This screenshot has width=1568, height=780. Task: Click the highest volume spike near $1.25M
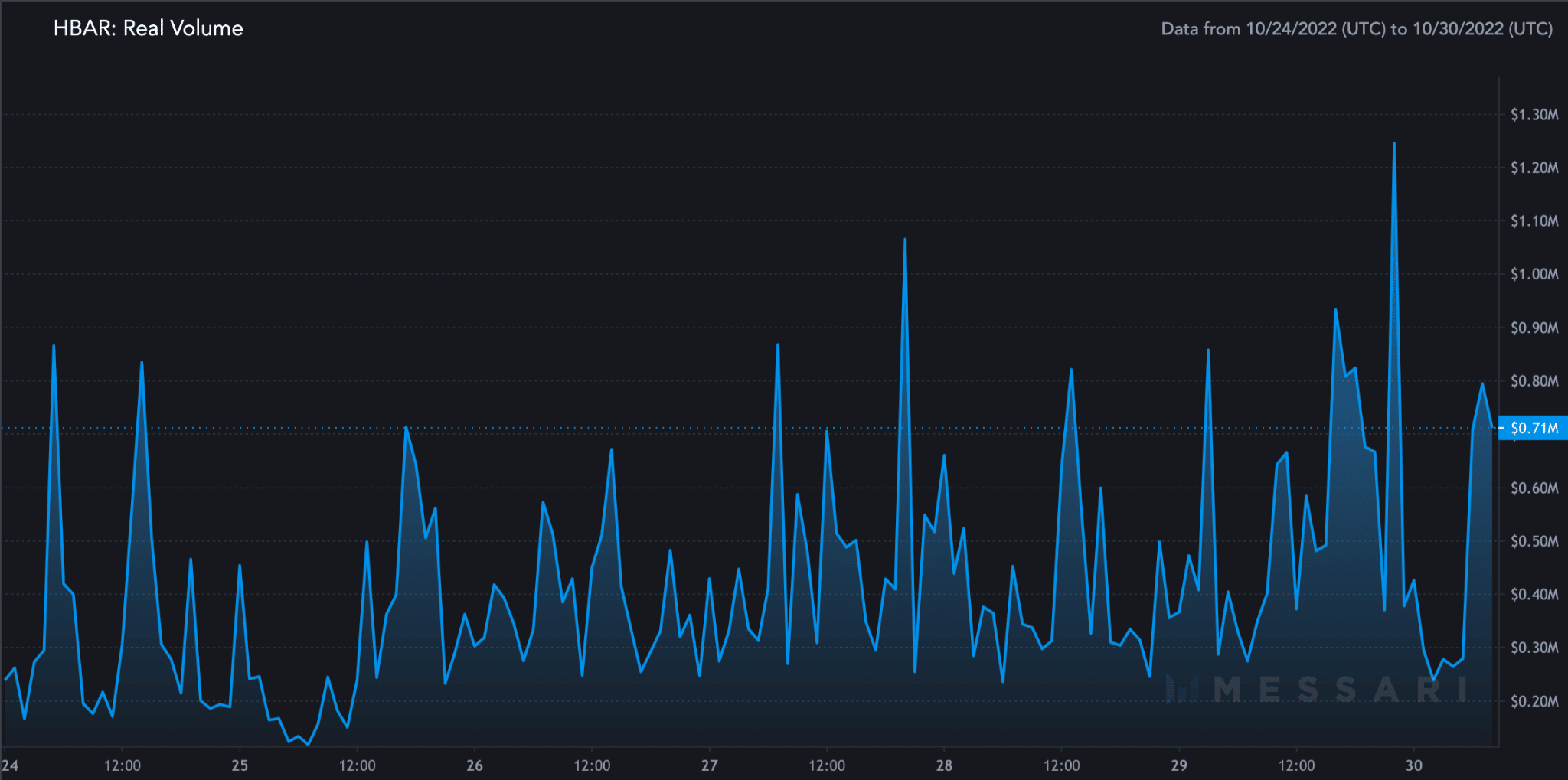1394,144
